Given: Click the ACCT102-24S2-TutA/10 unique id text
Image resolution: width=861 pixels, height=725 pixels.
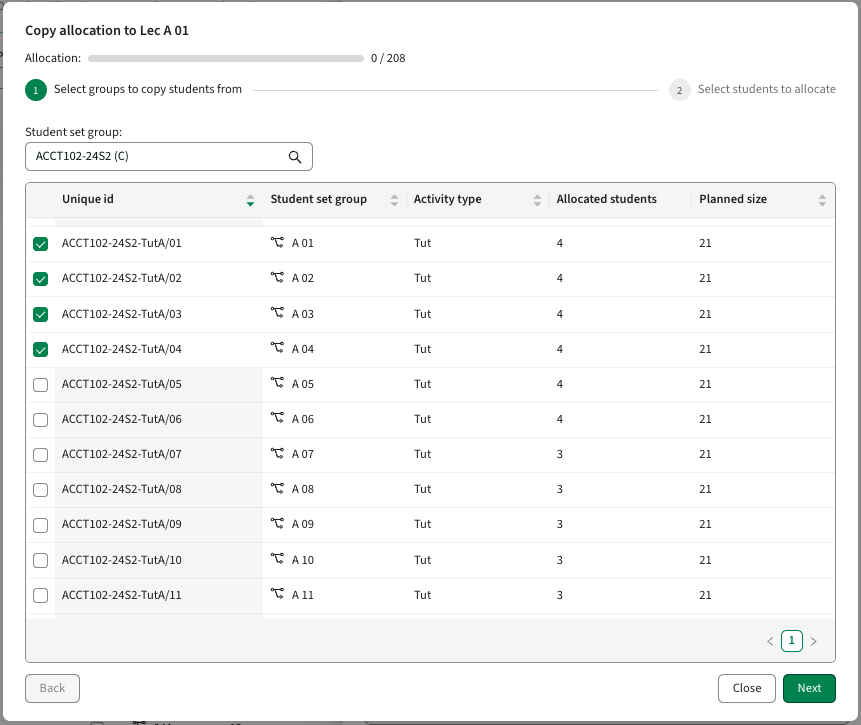Looking at the screenshot, I should [121, 560].
